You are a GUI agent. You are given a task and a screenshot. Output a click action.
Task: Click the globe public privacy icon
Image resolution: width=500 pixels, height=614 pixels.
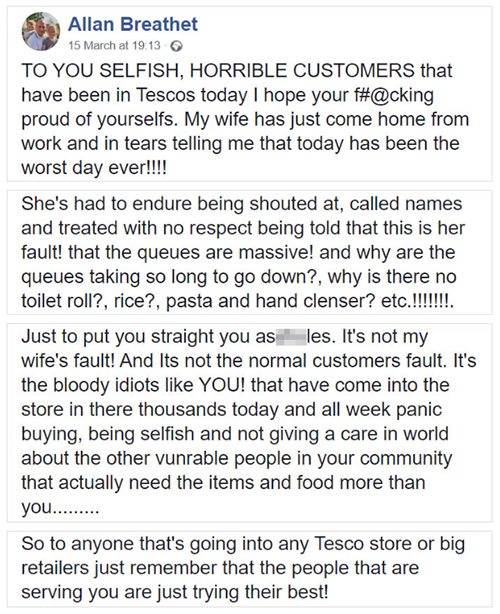pos(177,46)
